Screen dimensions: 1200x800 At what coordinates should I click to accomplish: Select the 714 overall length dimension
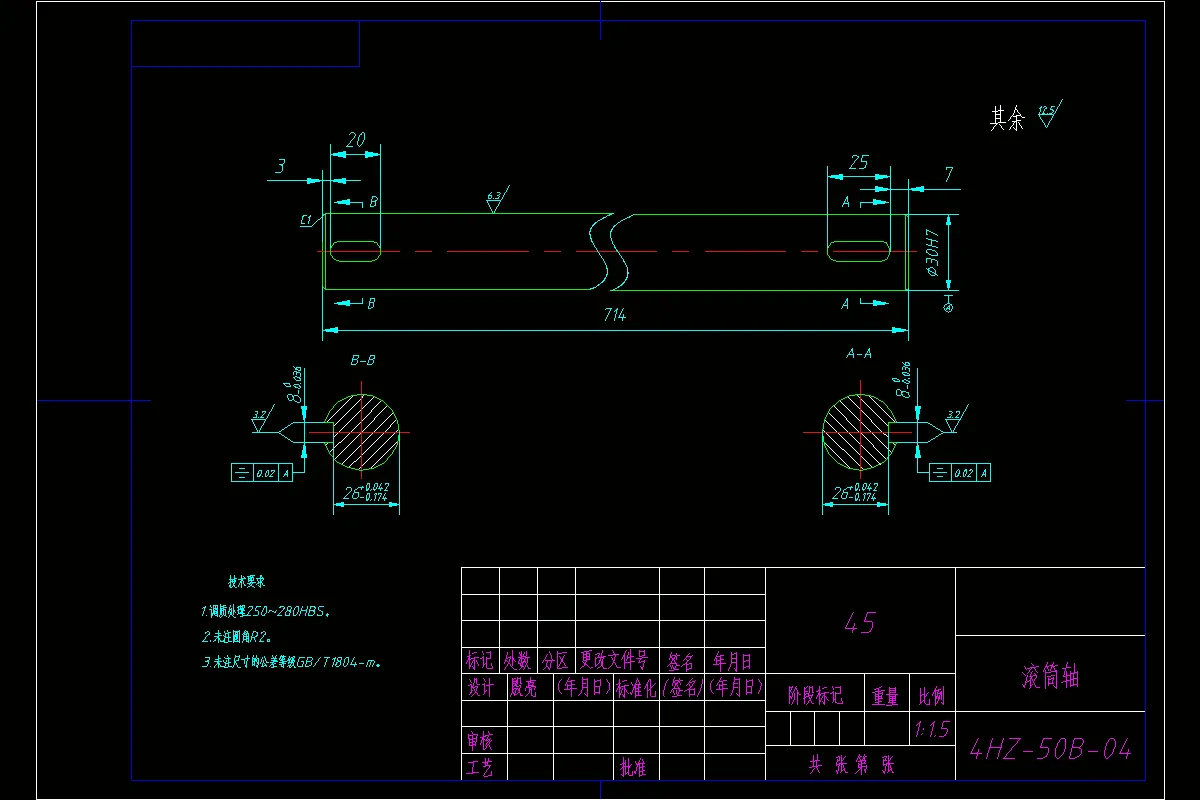[614, 316]
